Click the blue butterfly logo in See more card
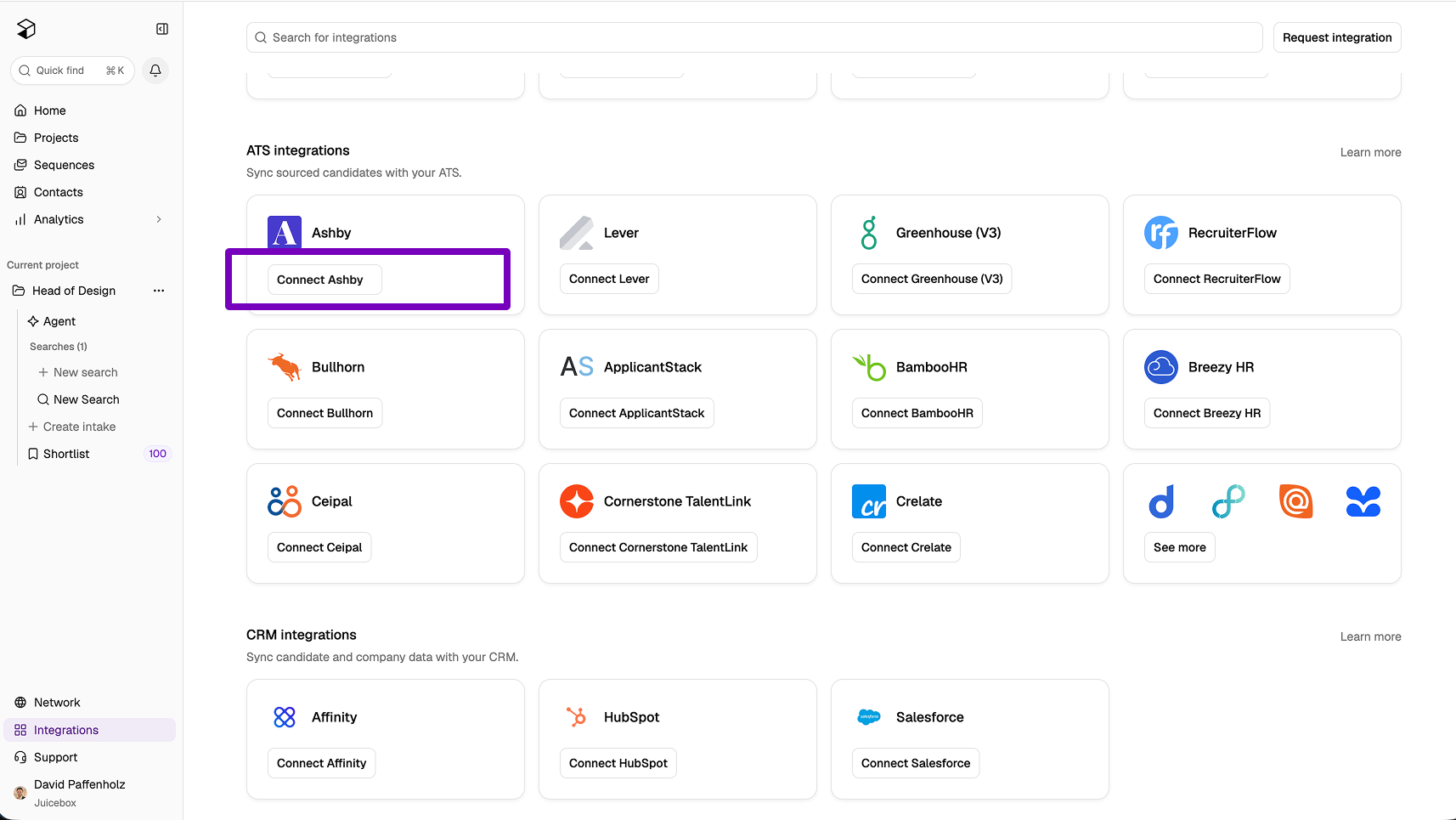Viewport: 1456px width, 820px height. pos(1363,501)
